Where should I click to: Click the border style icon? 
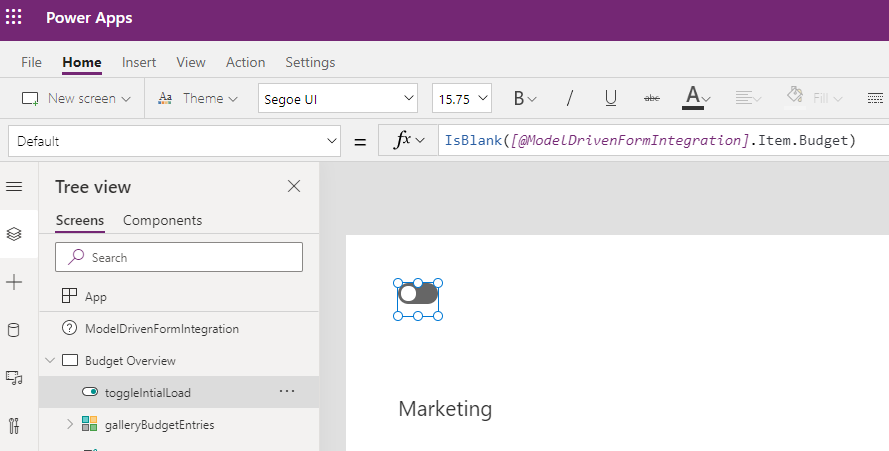[x=875, y=99]
